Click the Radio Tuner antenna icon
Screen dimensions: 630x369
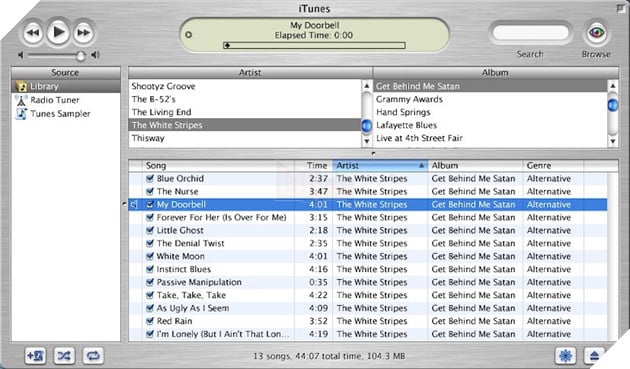21,100
